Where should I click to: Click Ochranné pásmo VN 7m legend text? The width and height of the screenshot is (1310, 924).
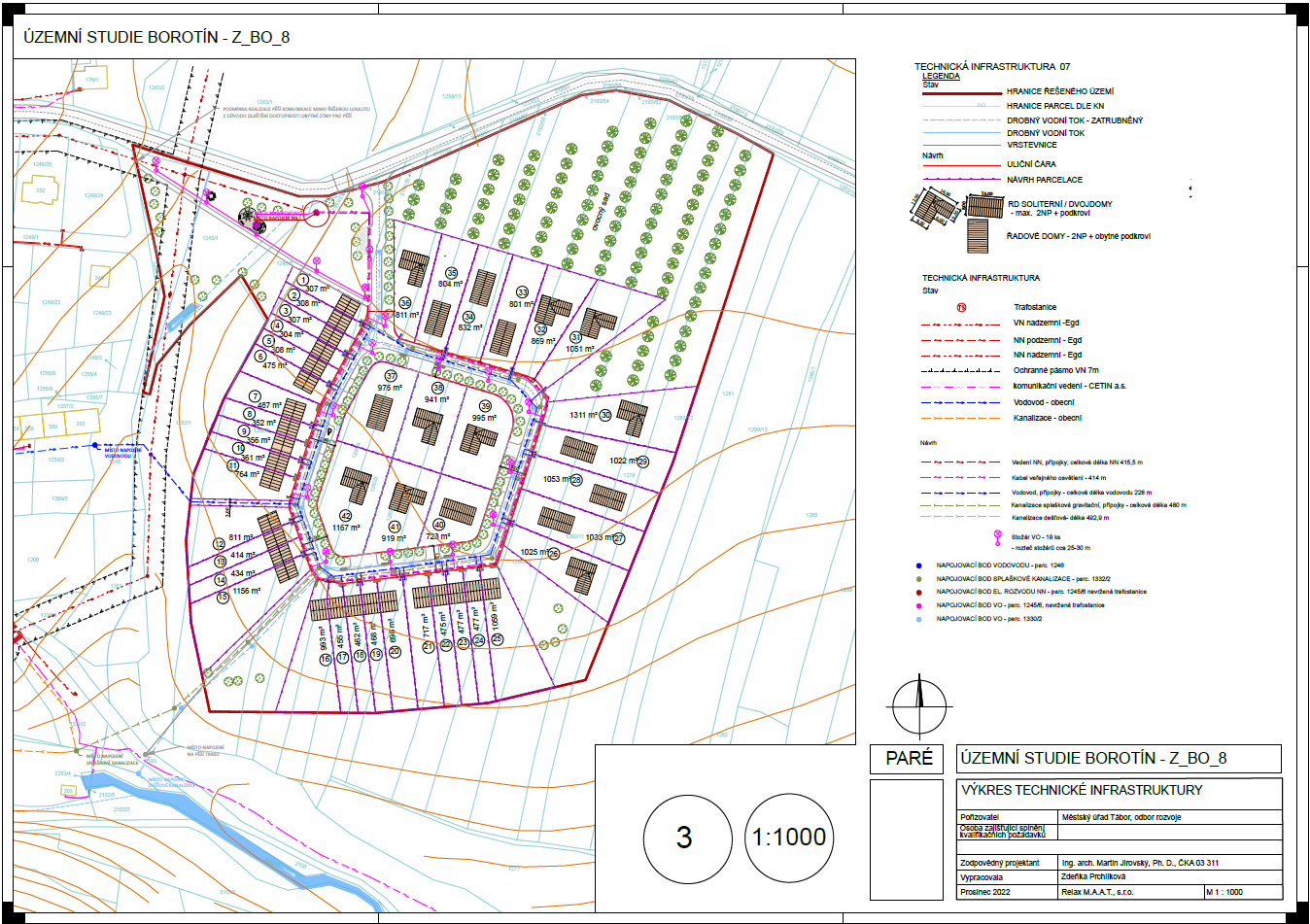[1056, 370]
